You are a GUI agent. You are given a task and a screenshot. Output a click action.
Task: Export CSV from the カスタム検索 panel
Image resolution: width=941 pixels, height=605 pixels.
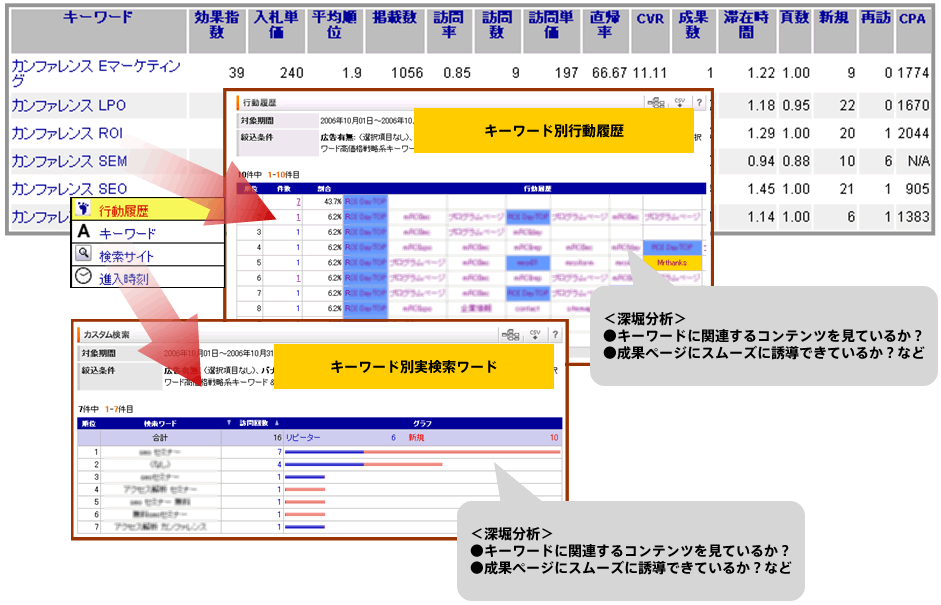(535, 335)
